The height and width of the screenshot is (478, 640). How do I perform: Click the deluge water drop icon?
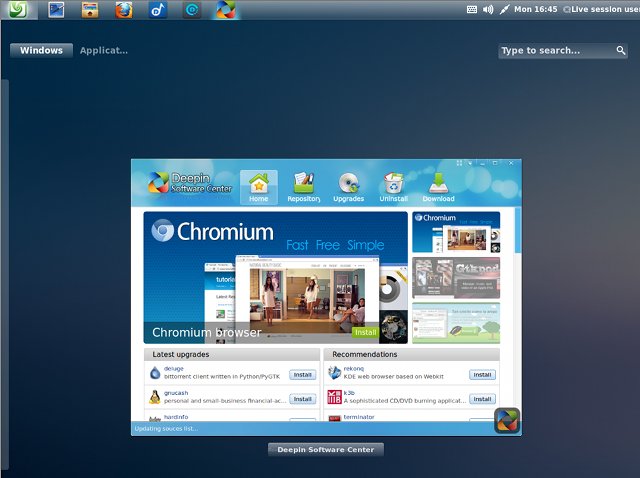(155, 372)
